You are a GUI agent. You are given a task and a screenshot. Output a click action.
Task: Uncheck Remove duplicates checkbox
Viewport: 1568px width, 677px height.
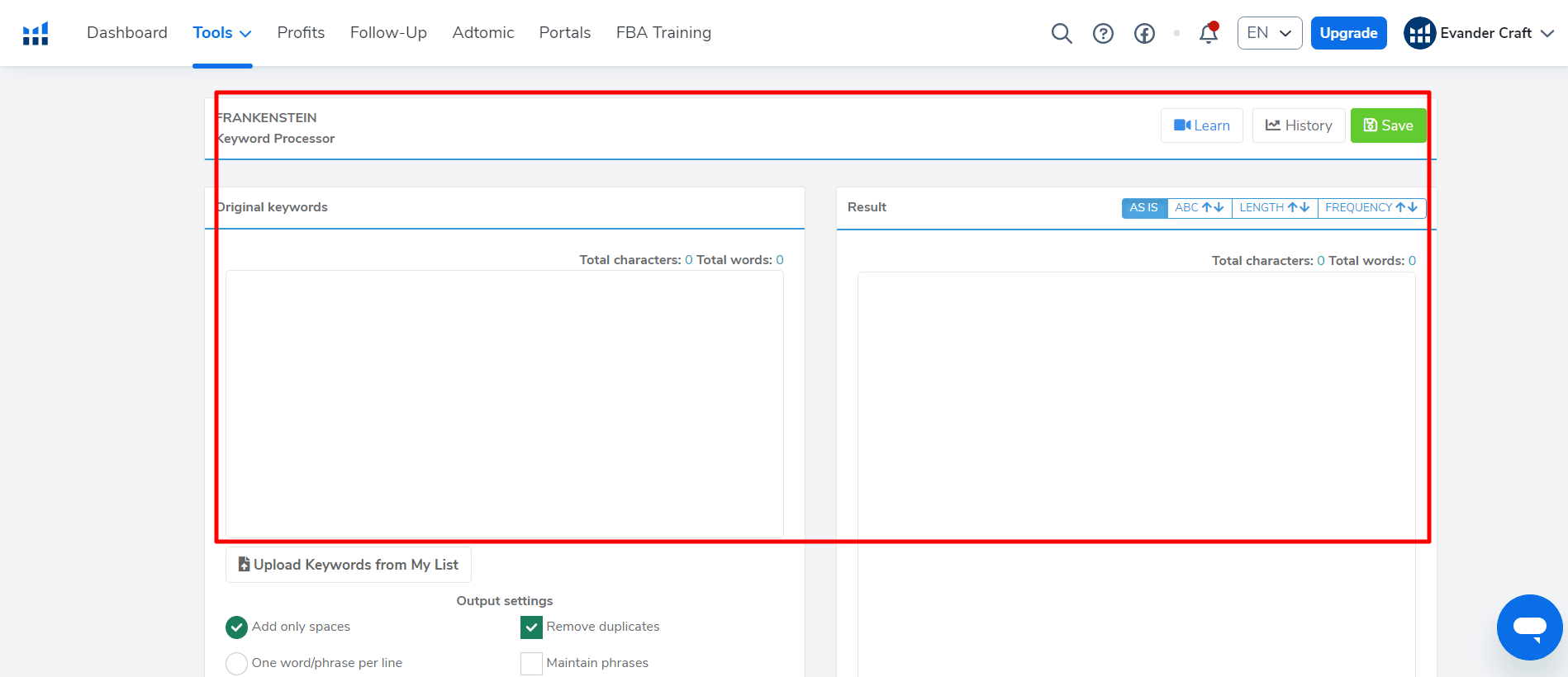pos(531,627)
